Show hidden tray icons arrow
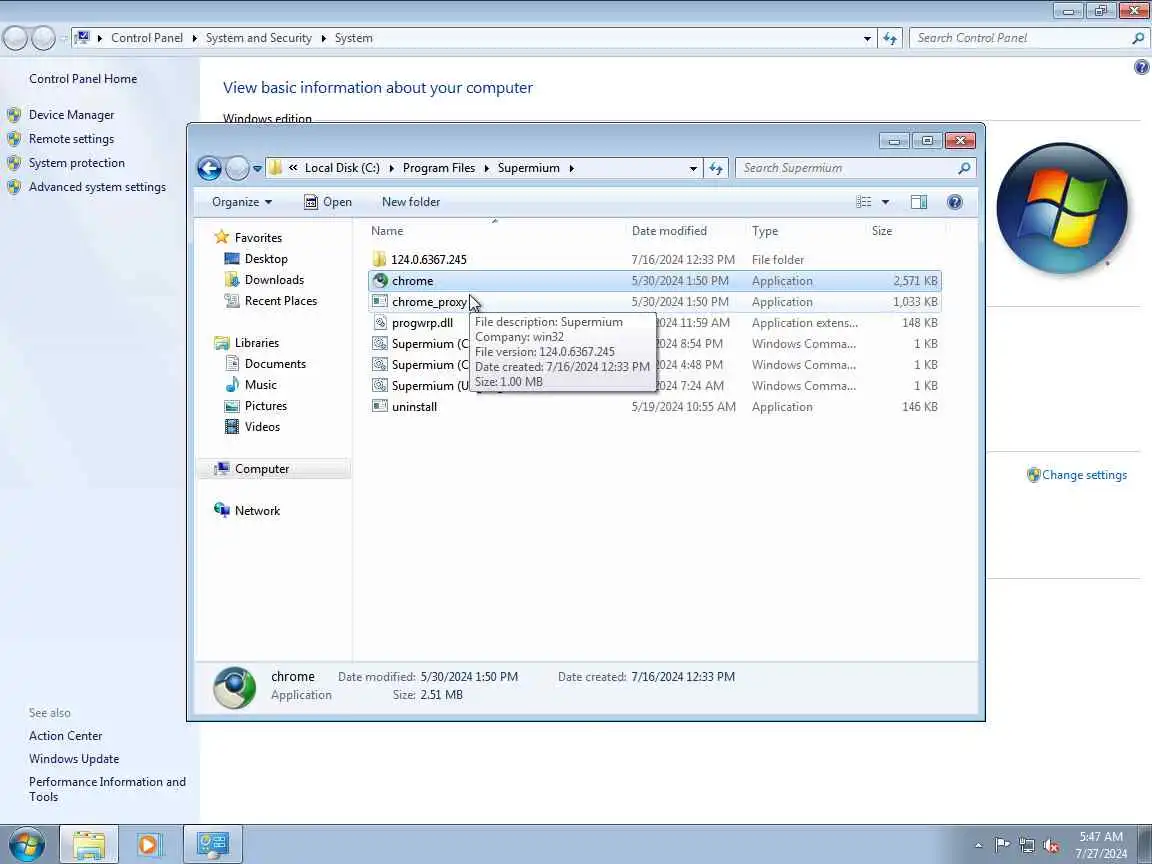The image size is (1152, 864). (x=978, y=845)
